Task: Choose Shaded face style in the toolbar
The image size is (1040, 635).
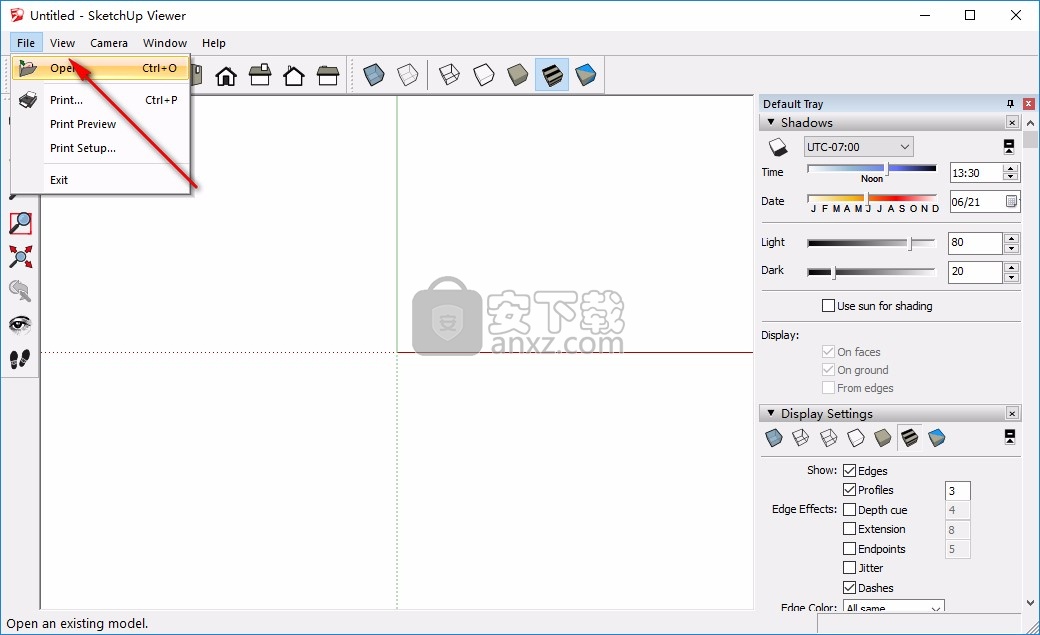Action: 517,74
